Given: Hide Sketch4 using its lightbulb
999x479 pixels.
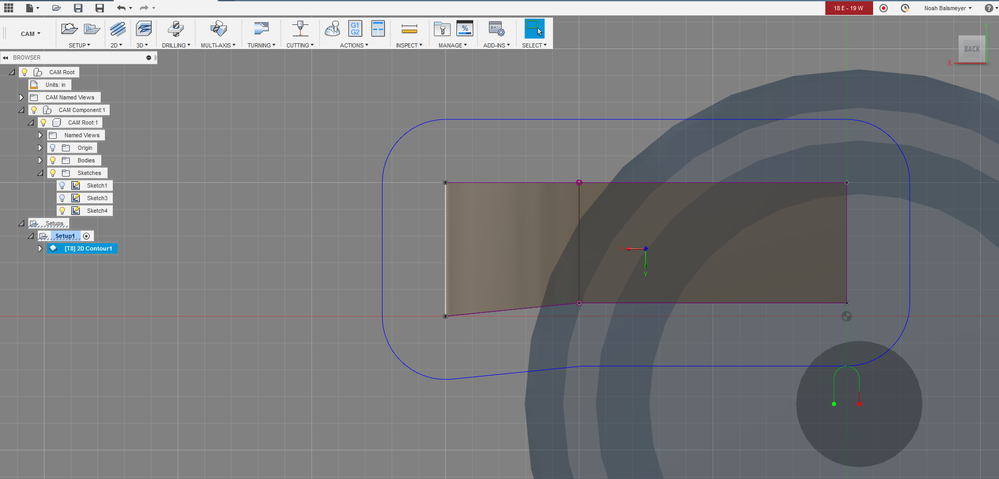Looking at the screenshot, I should coord(62,210).
